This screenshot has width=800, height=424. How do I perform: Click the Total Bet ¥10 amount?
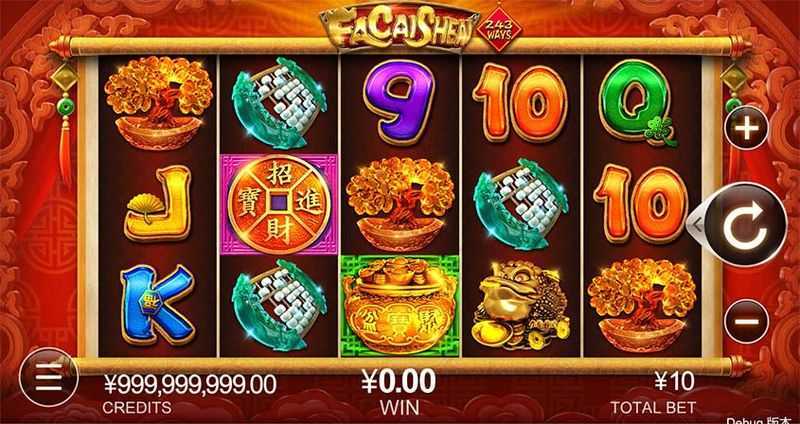click(x=673, y=381)
